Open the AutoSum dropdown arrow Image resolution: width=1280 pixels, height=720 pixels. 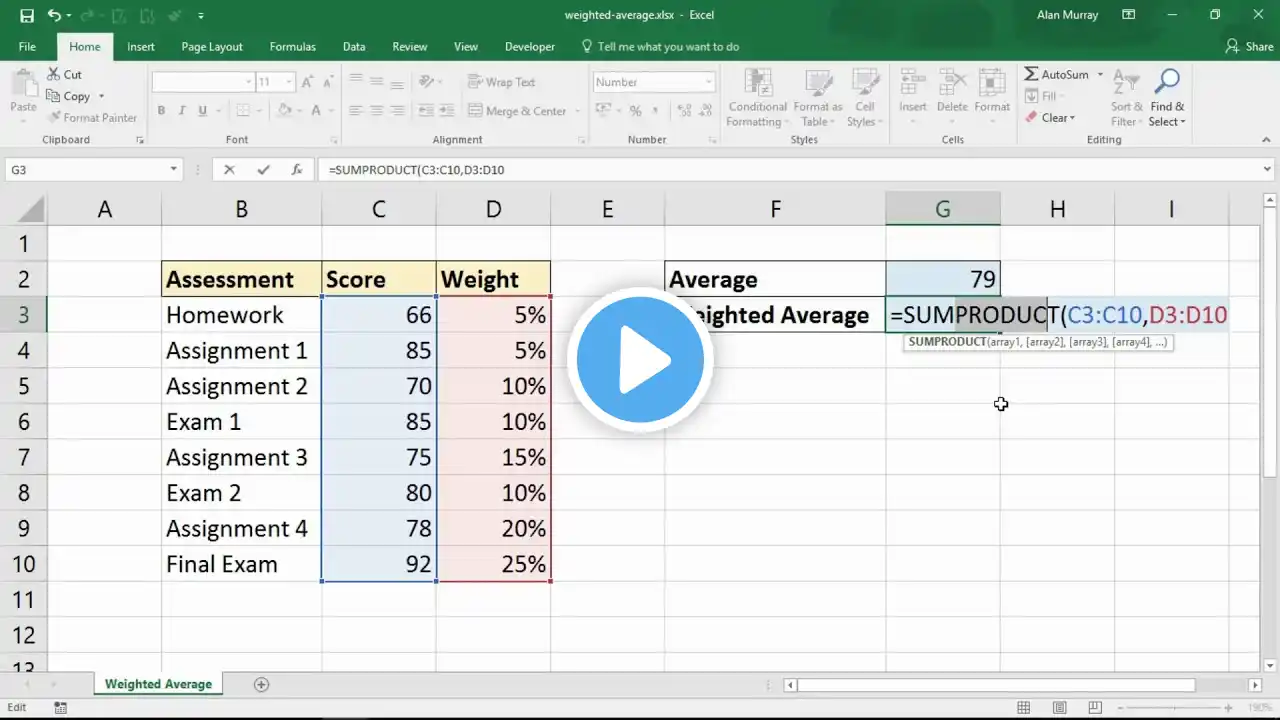[x=1100, y=74]
